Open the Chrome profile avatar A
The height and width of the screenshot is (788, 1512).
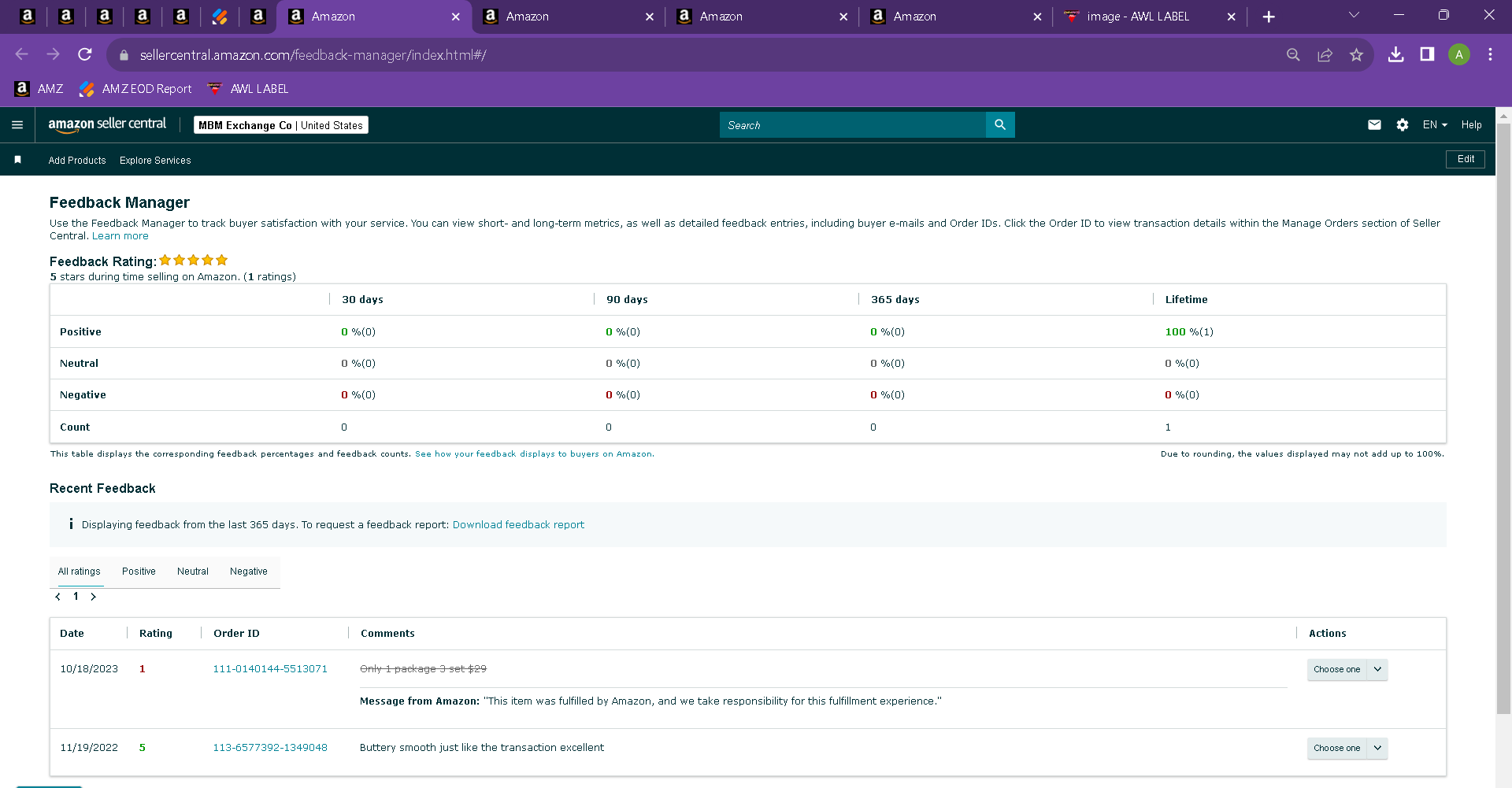click(x=1459, y=54)
